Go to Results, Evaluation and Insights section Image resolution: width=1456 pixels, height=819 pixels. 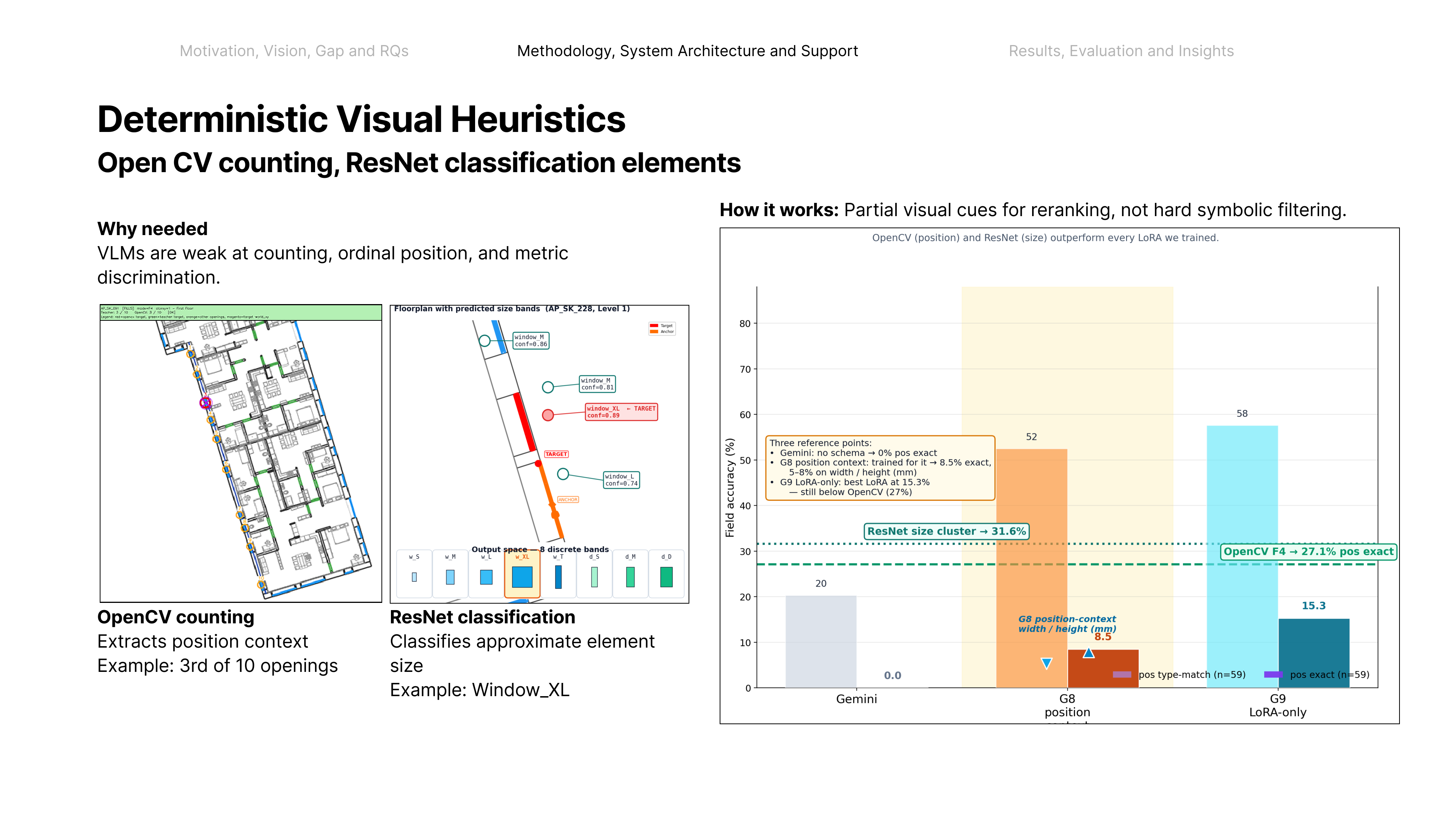coord(1122,51)
